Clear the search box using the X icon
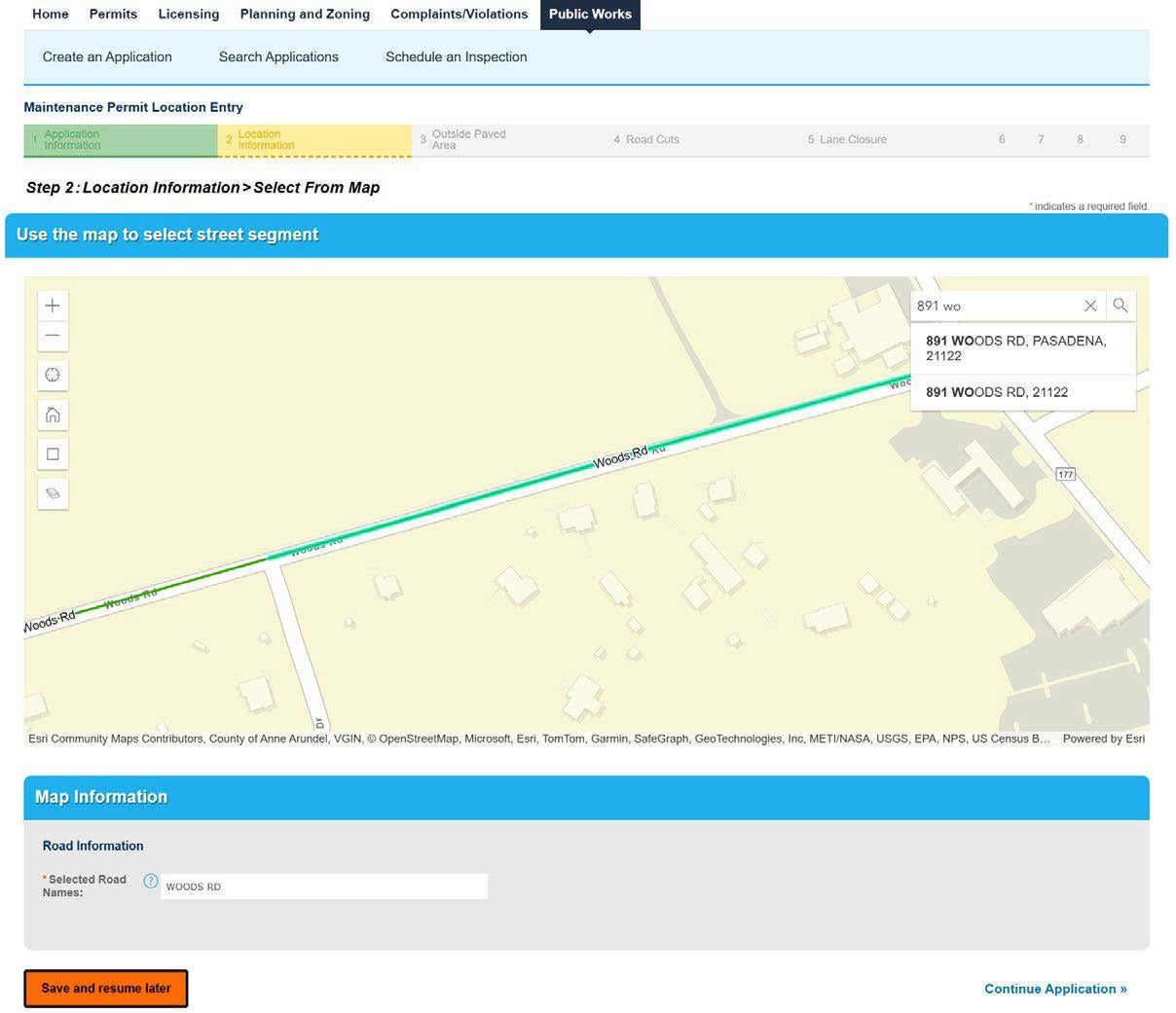The height and width of the screenshot is (1013, 1176). click(x=1089, y=305)
